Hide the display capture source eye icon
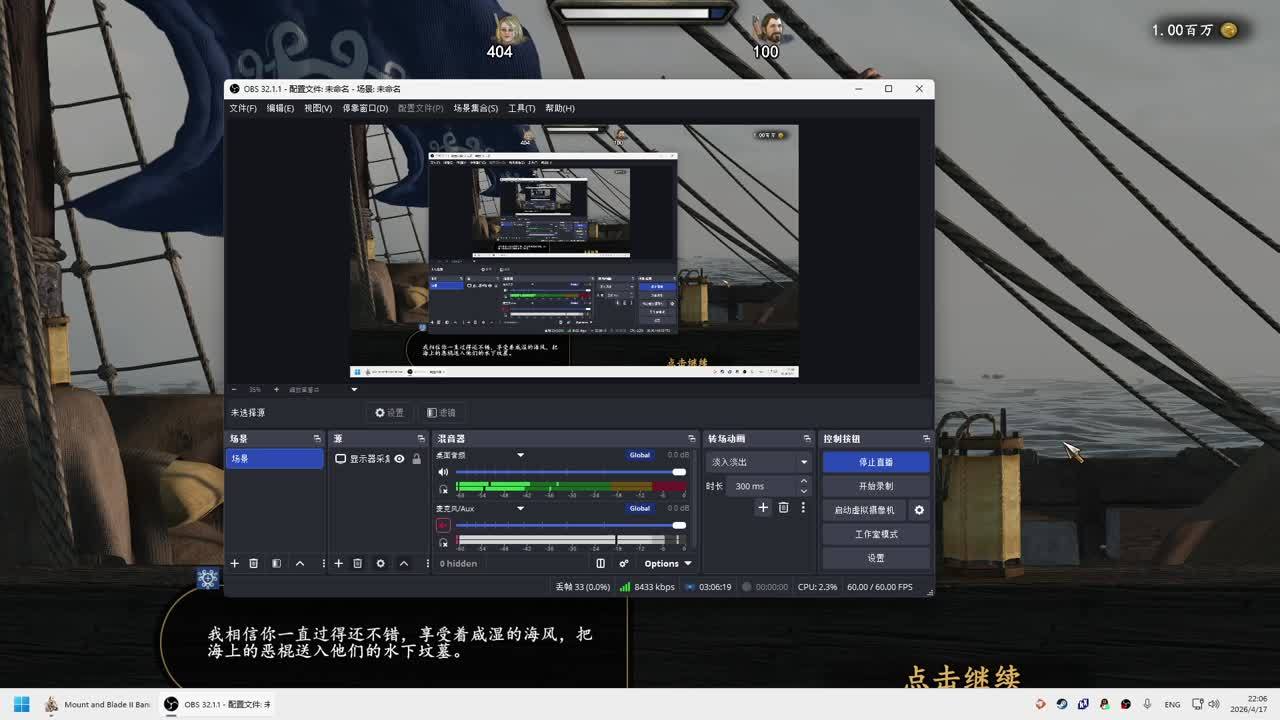1280x720 pixels. pyautogui.click(x=399, y=459)
